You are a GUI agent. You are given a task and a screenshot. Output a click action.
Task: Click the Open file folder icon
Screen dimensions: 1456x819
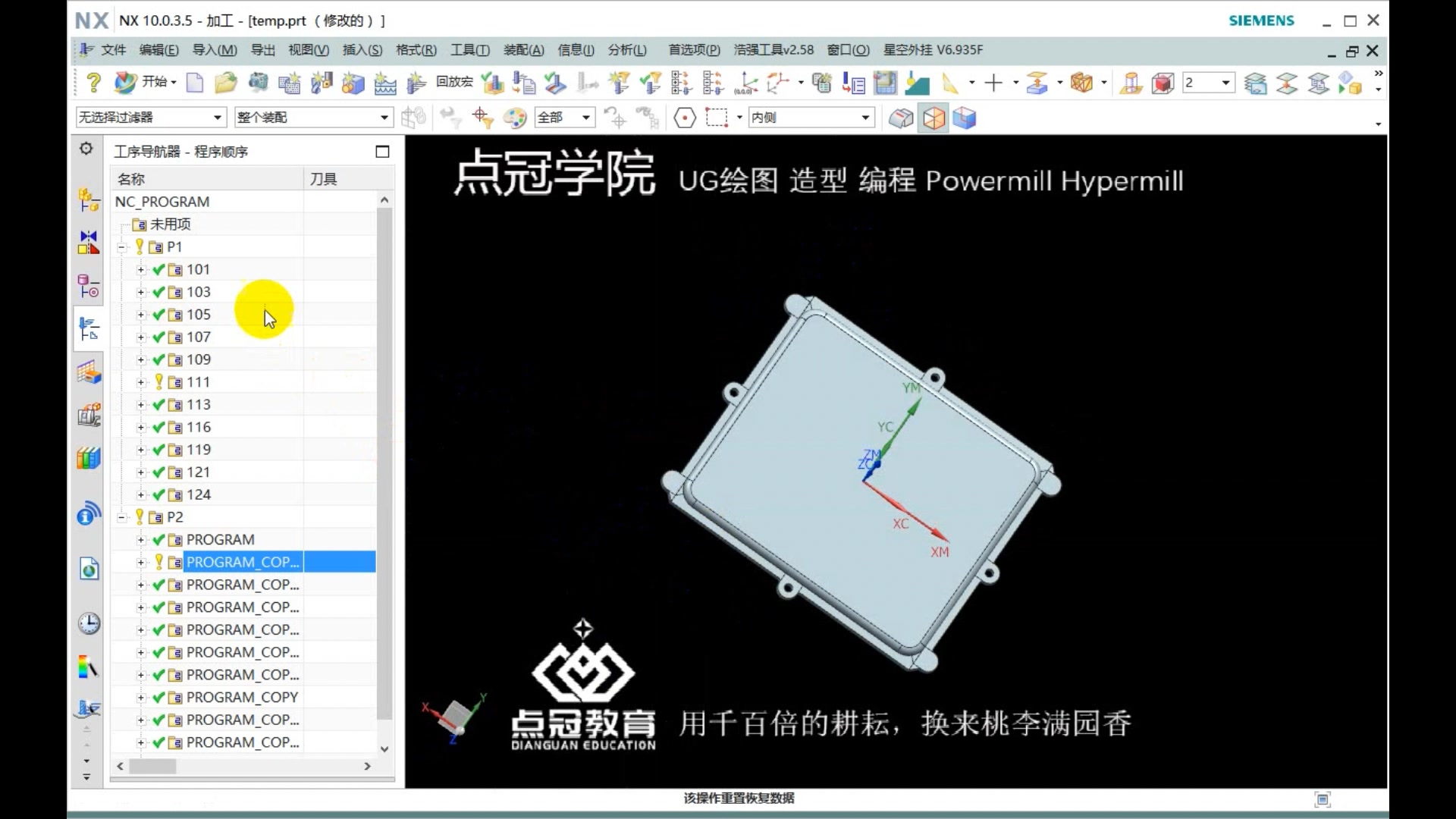225,82
